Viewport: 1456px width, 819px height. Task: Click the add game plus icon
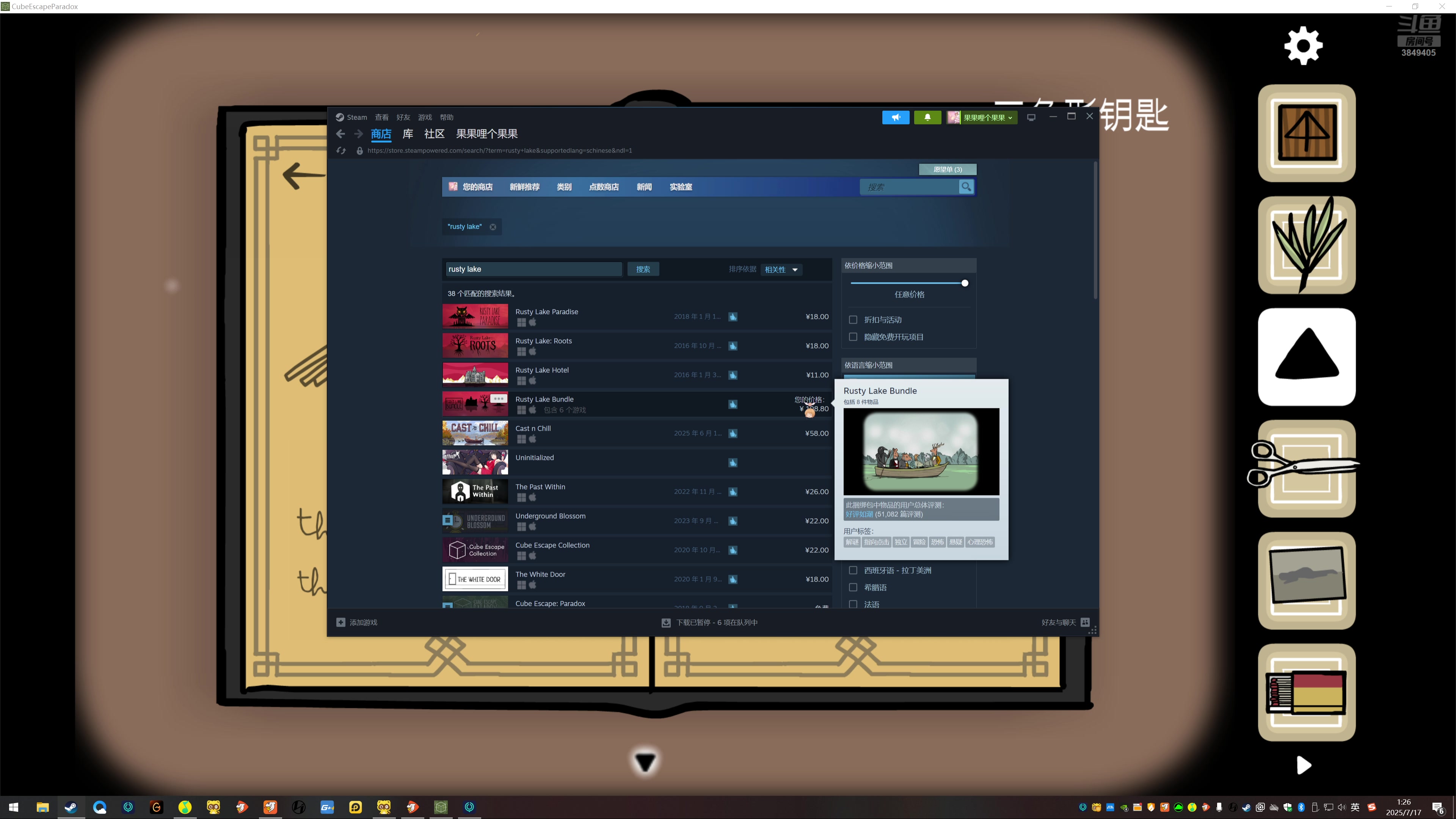[341, 622]
